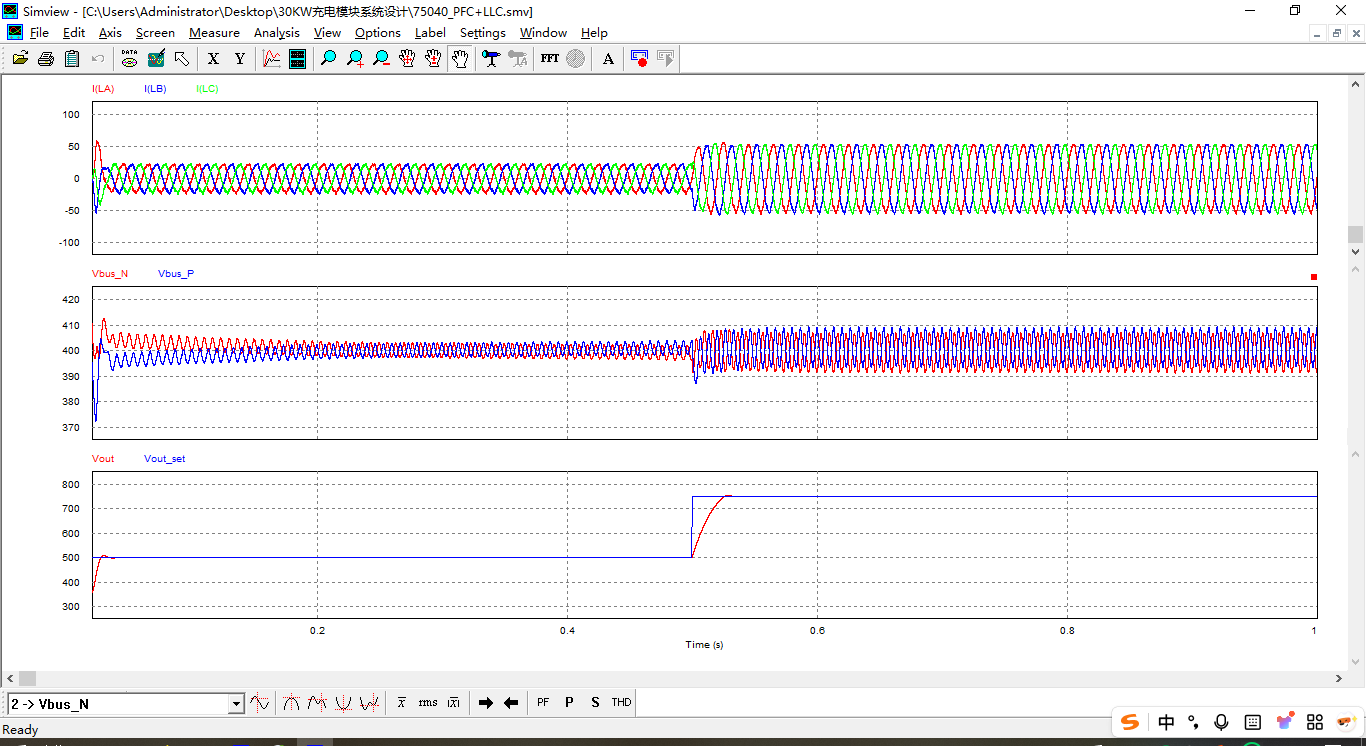Click the PF power factor button
Screen dimensions: 1366x746
[x=543, y=703]
